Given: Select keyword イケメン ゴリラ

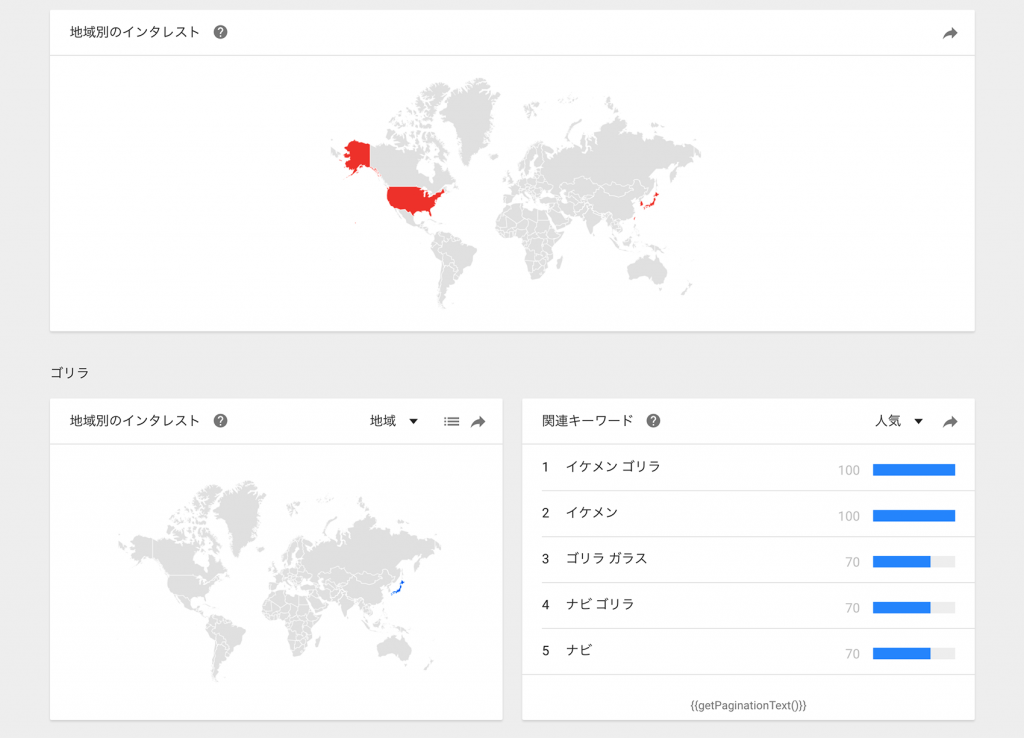Looking at the screenshot, I should pos(612,467).
